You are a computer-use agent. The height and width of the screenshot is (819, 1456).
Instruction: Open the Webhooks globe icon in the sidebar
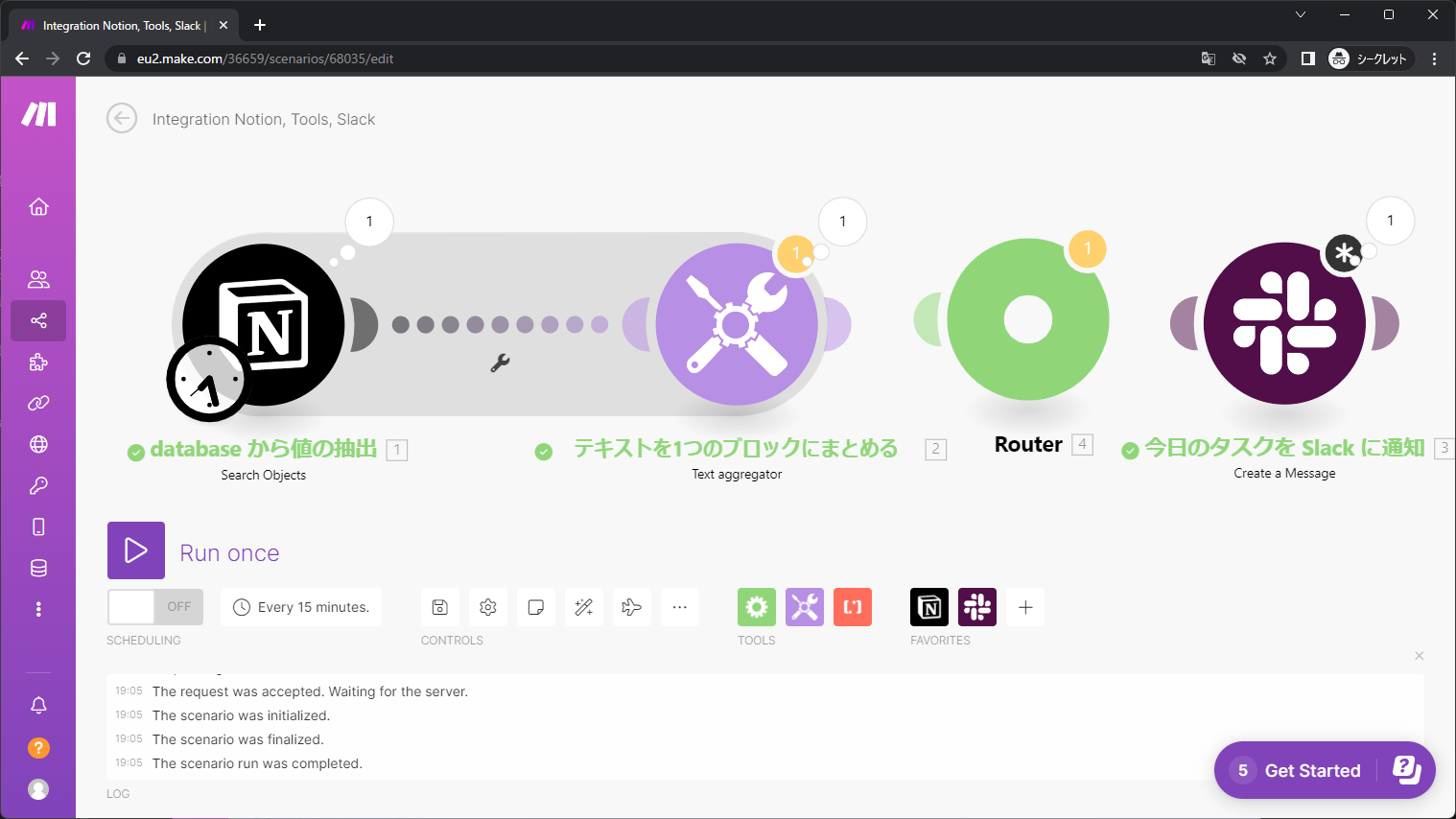pyautogui.click(x=38, y=444)
